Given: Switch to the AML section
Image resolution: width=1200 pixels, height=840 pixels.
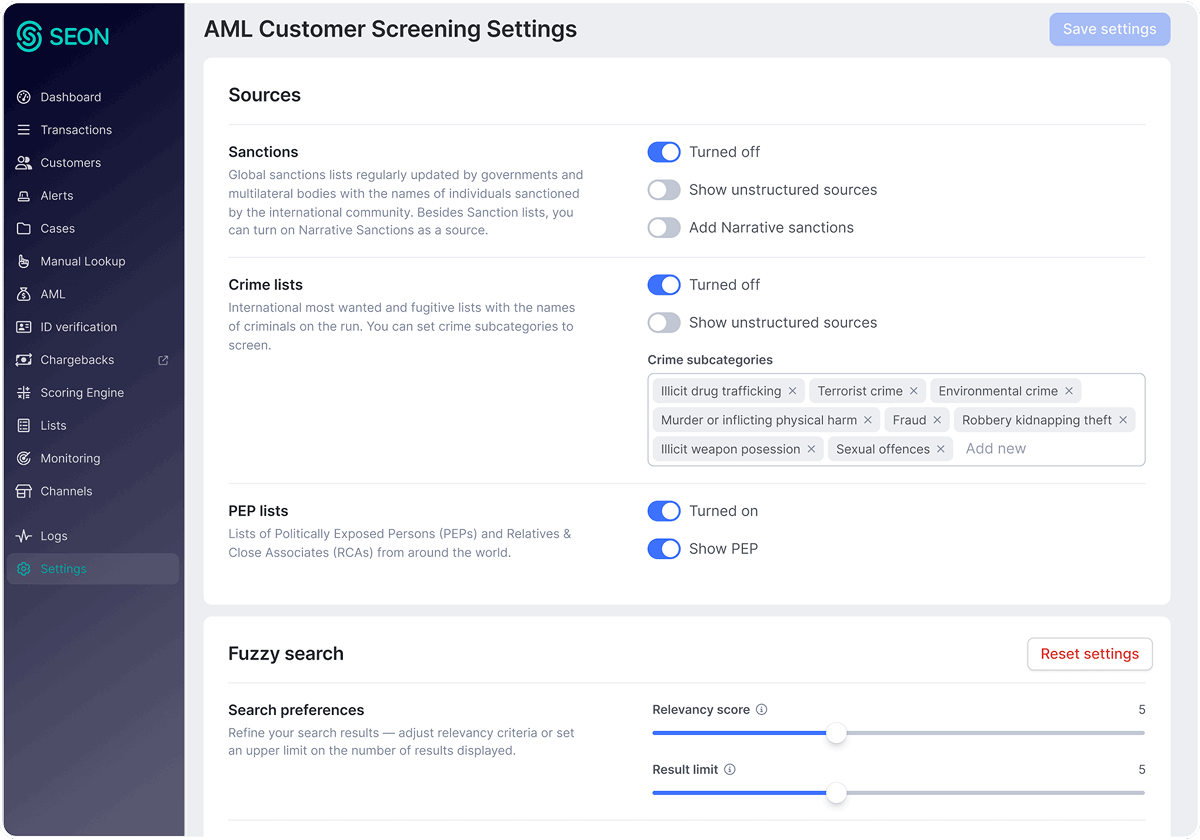Looking at the screenshot, I should [63, 294].
